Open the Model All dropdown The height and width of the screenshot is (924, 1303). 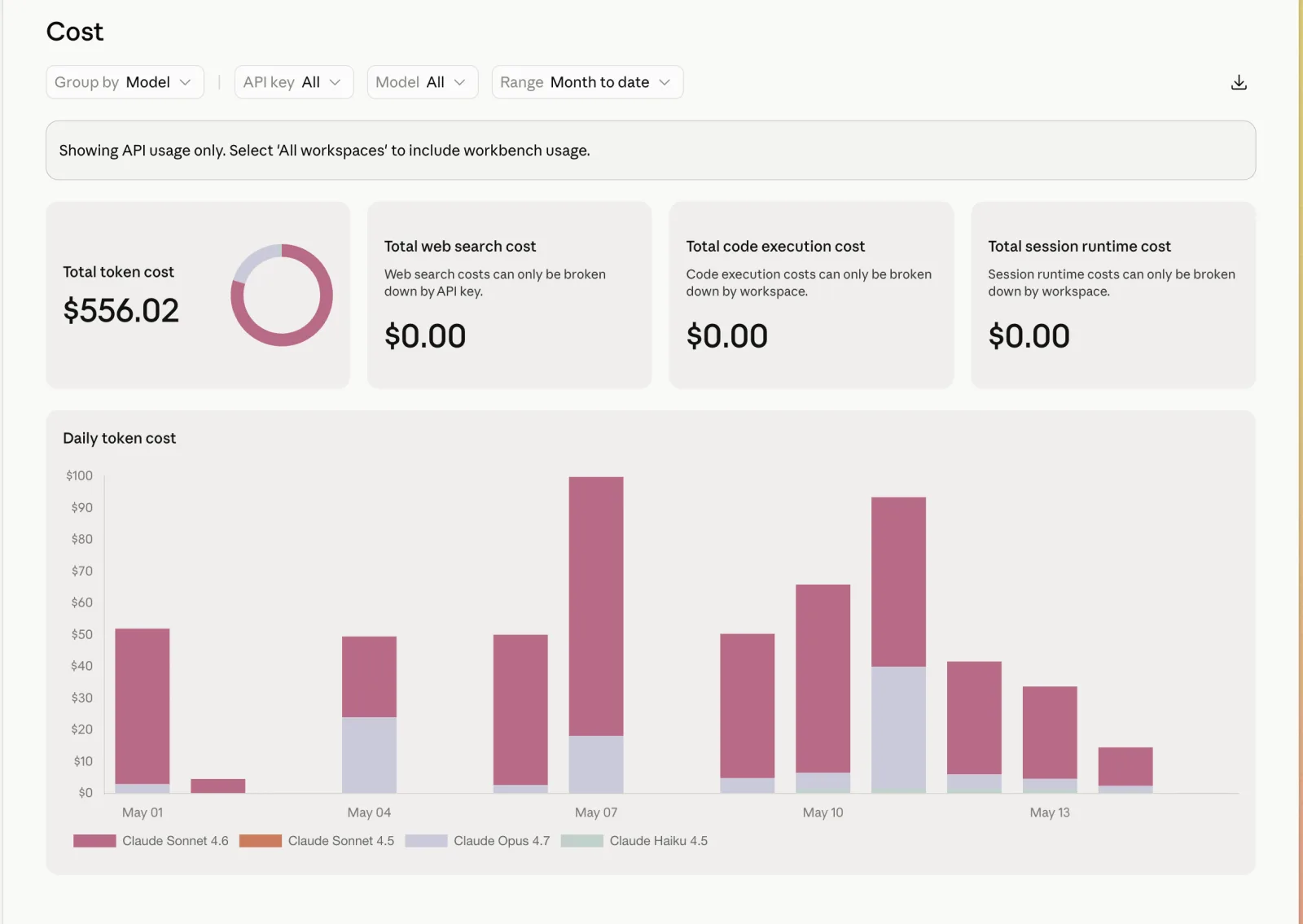click(x=423, y=82)
